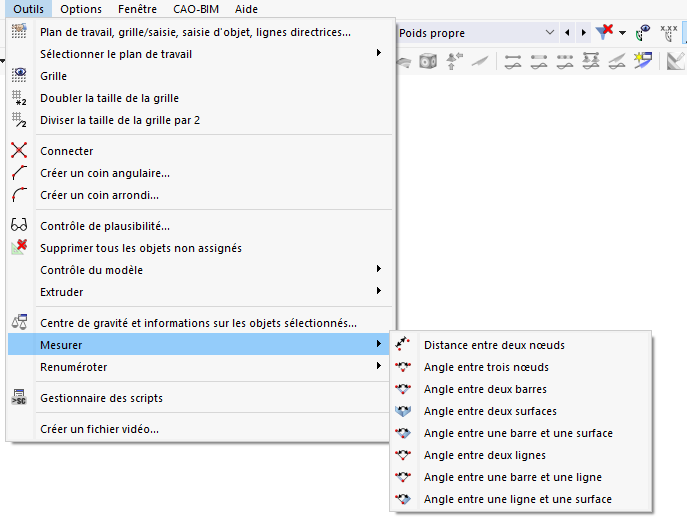Click the nodal support arrows toolbar icon
This screenshot has width=687, height=517.
[x=454, y=61]
